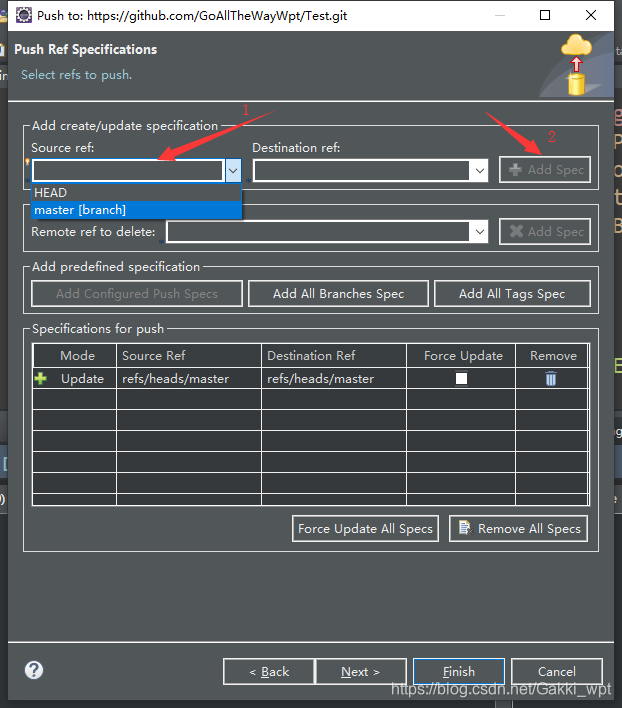Viewport: 622px width, 708px height.
Task: Click the Force Update column header
Action: click(461, 356)
